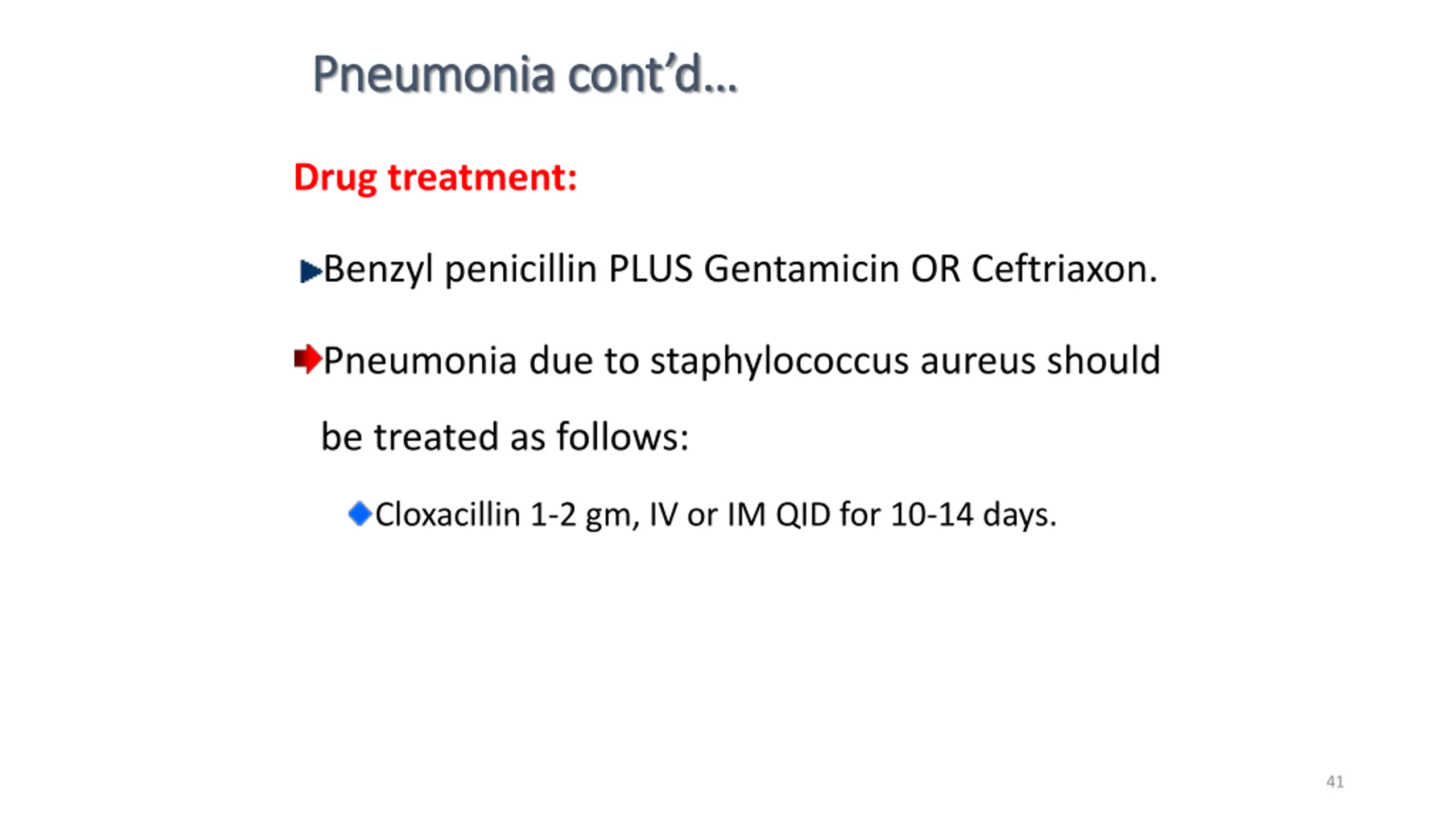This screenshot has height=819, width=1456.
Task: Click the word 'should' after aureus
Action: (1103, 360)
